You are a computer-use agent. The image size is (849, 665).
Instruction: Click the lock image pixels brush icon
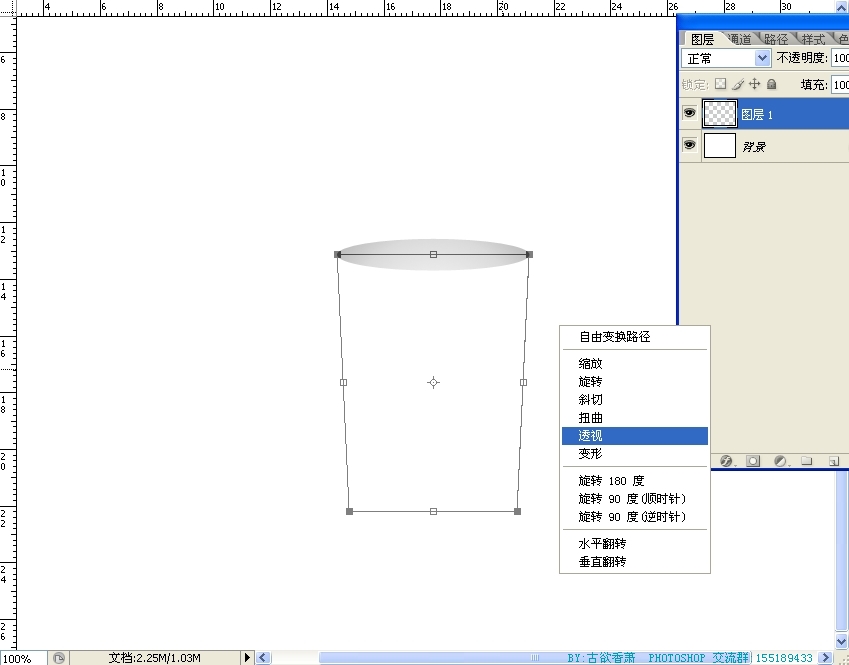pos(738,85)
